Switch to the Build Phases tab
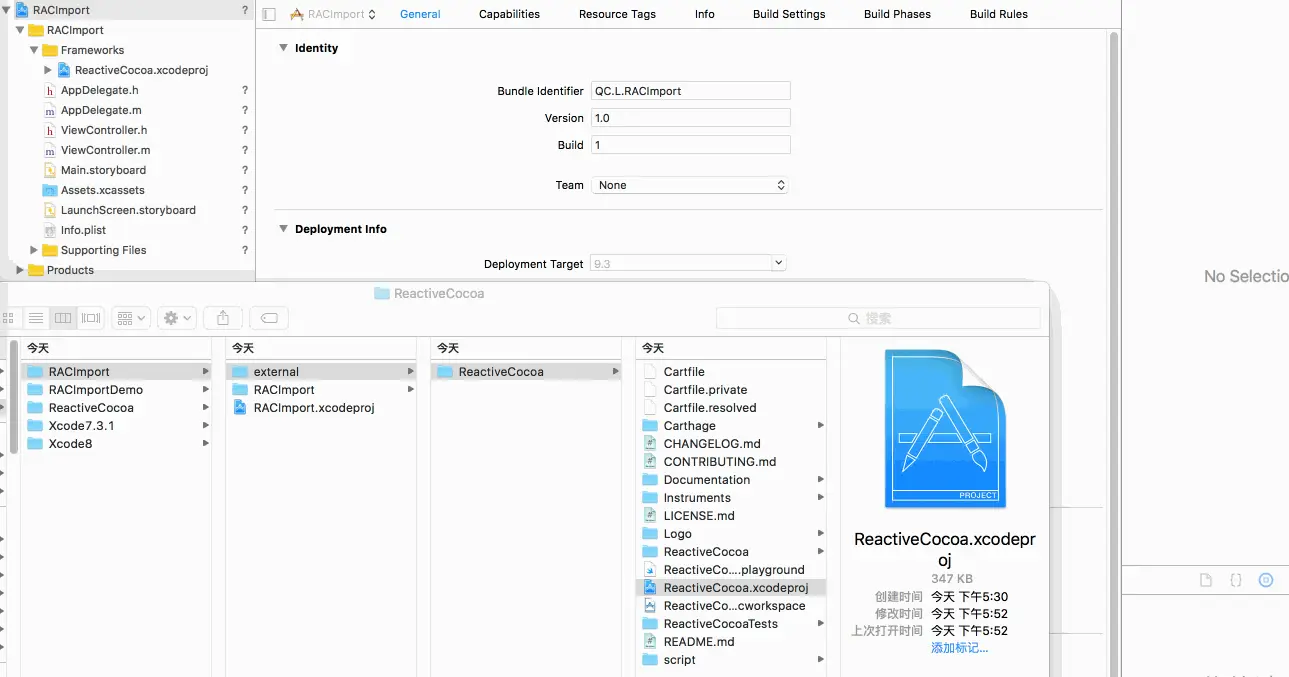Image resolution: width=1289 pixels, height=677 pixels. (897, 14)
